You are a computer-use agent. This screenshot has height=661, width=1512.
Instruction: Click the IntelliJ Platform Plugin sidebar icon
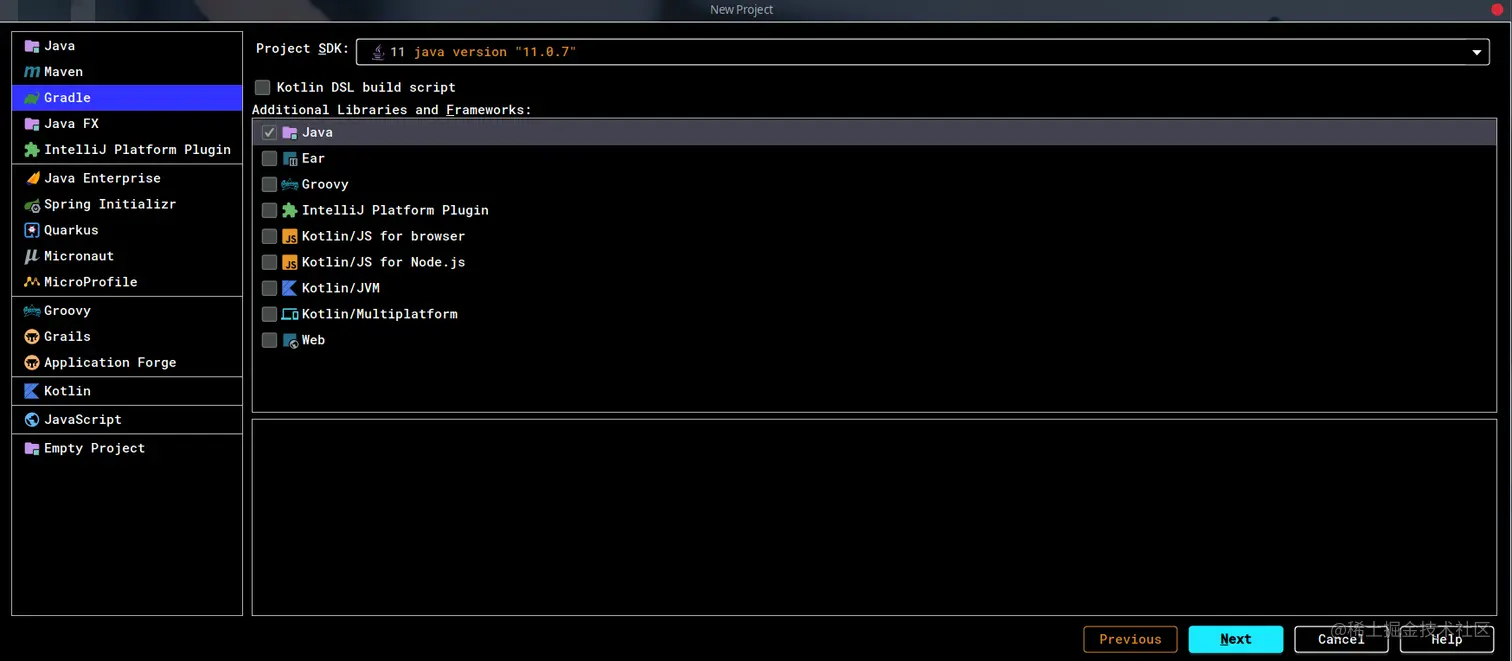pyautogui.click(x=32, y=150)
